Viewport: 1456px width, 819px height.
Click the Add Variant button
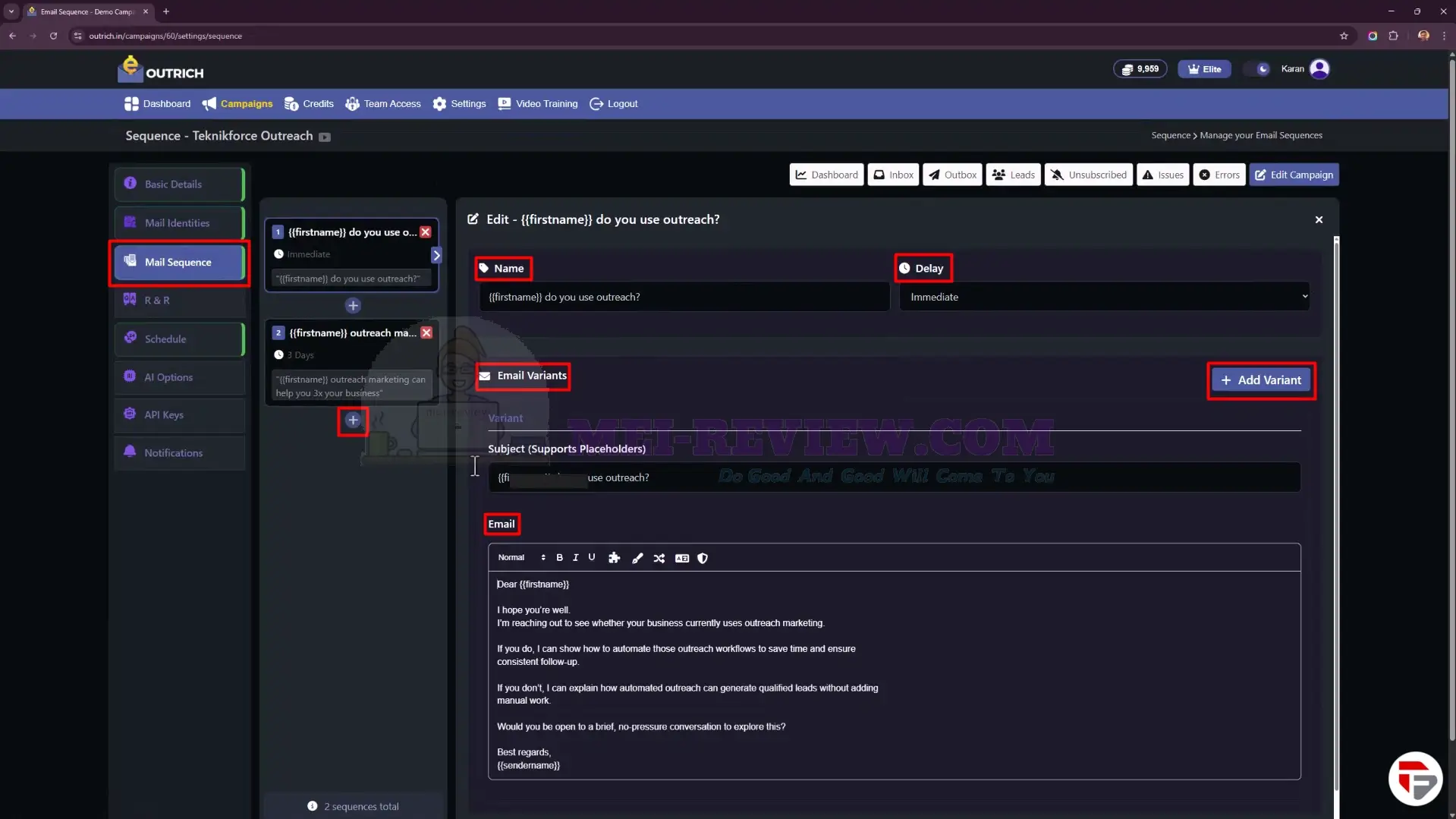tap(1261, 380)
